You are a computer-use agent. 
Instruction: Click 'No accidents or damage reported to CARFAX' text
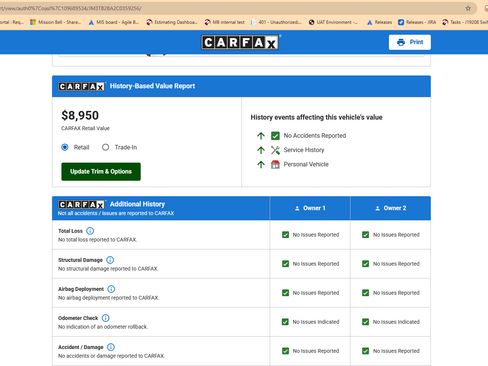(111, 356)
